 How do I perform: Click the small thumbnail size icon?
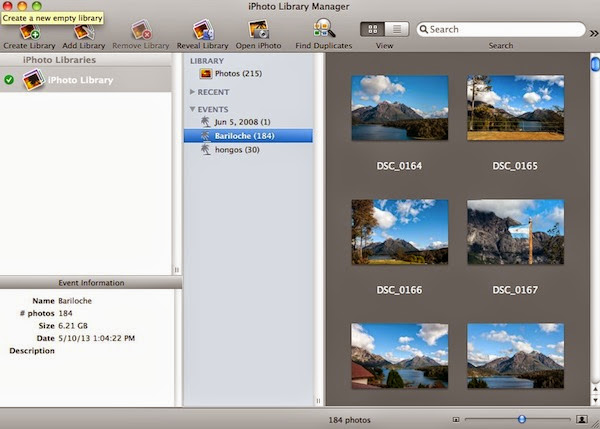(456, 419)
